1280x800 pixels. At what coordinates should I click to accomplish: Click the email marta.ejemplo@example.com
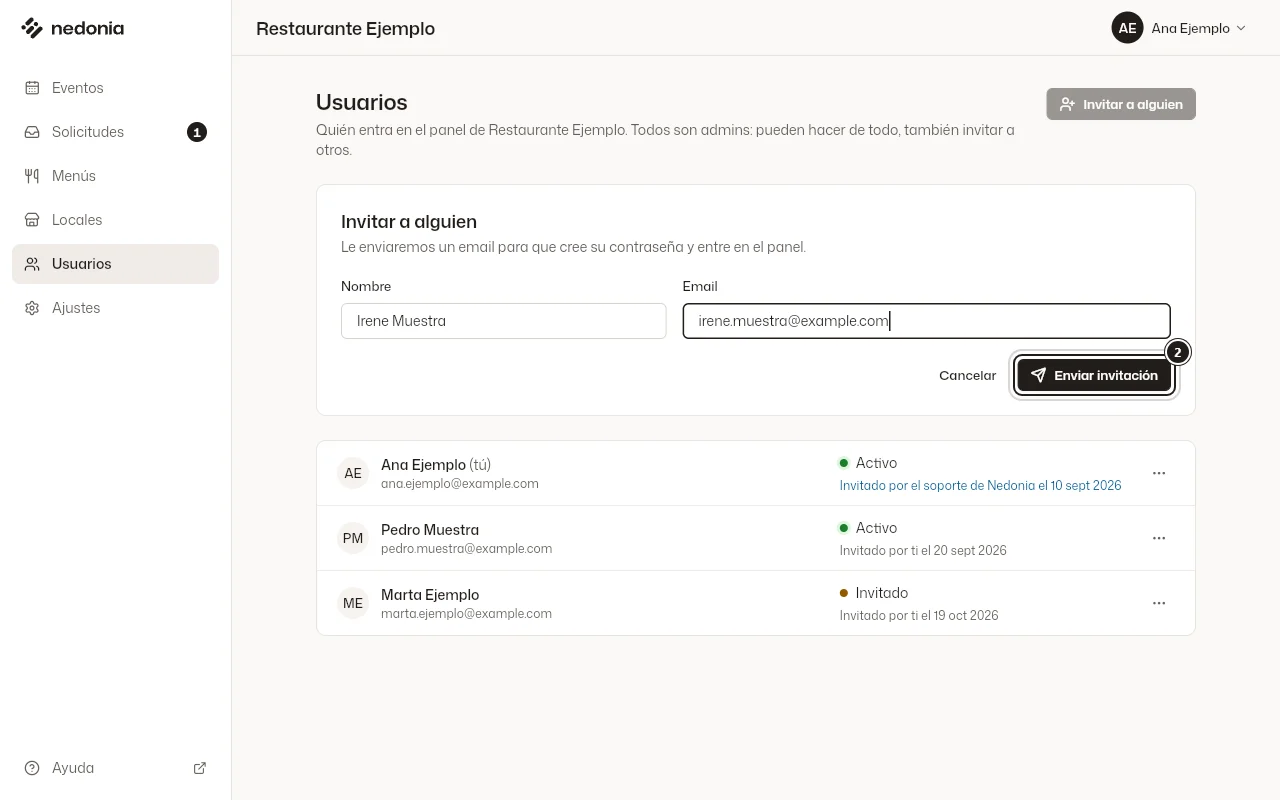(x=466, y=614)
